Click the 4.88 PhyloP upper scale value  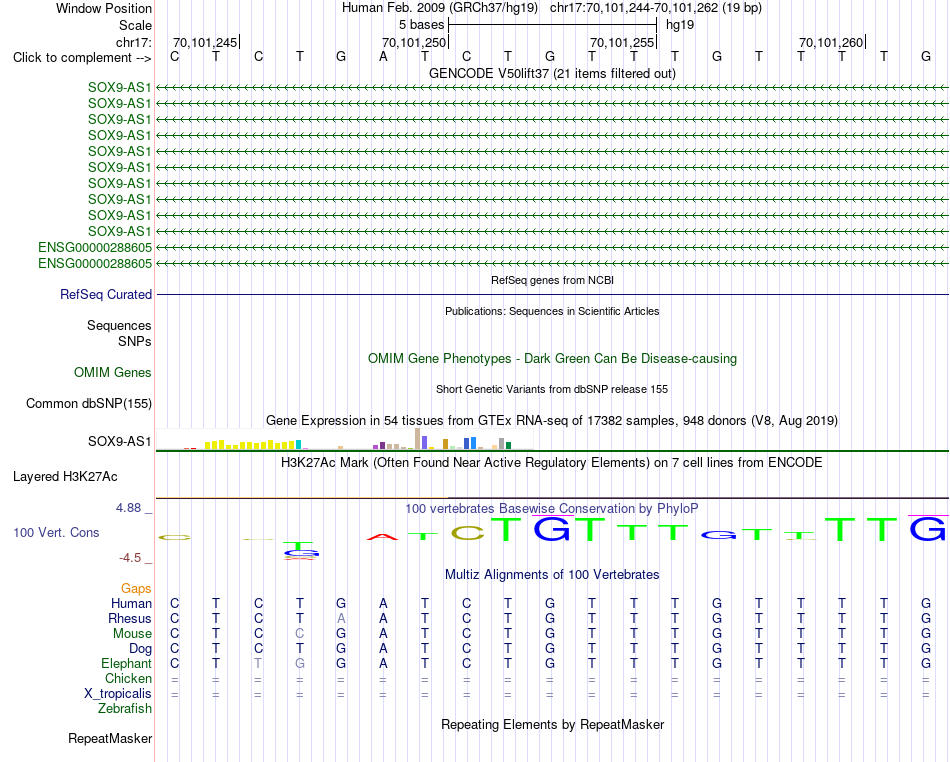(128, 508)
